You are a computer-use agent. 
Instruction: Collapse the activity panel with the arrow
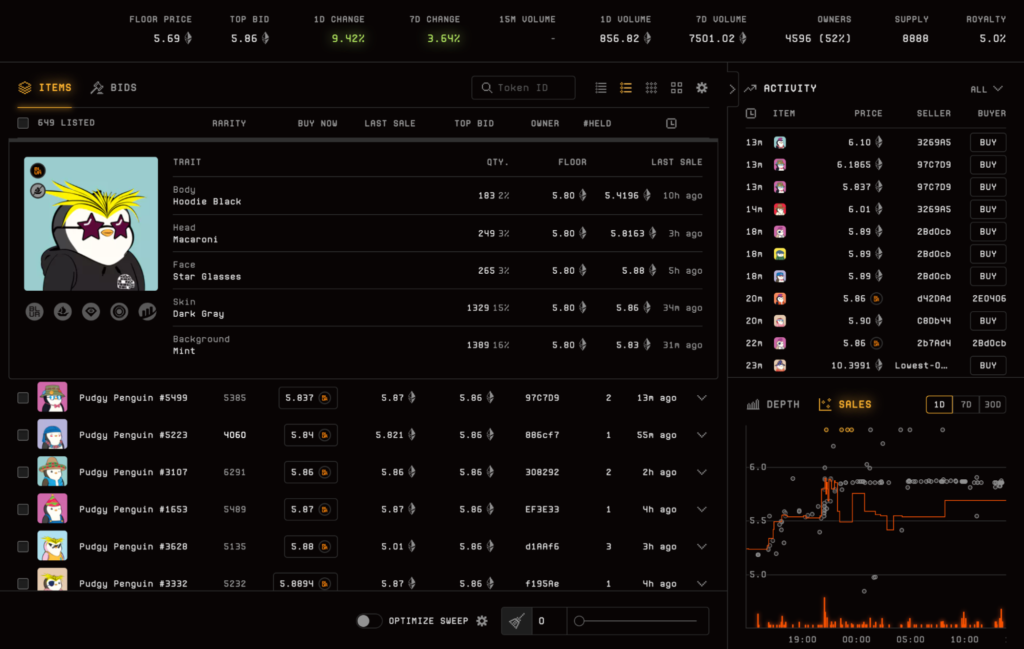point(731,88)
